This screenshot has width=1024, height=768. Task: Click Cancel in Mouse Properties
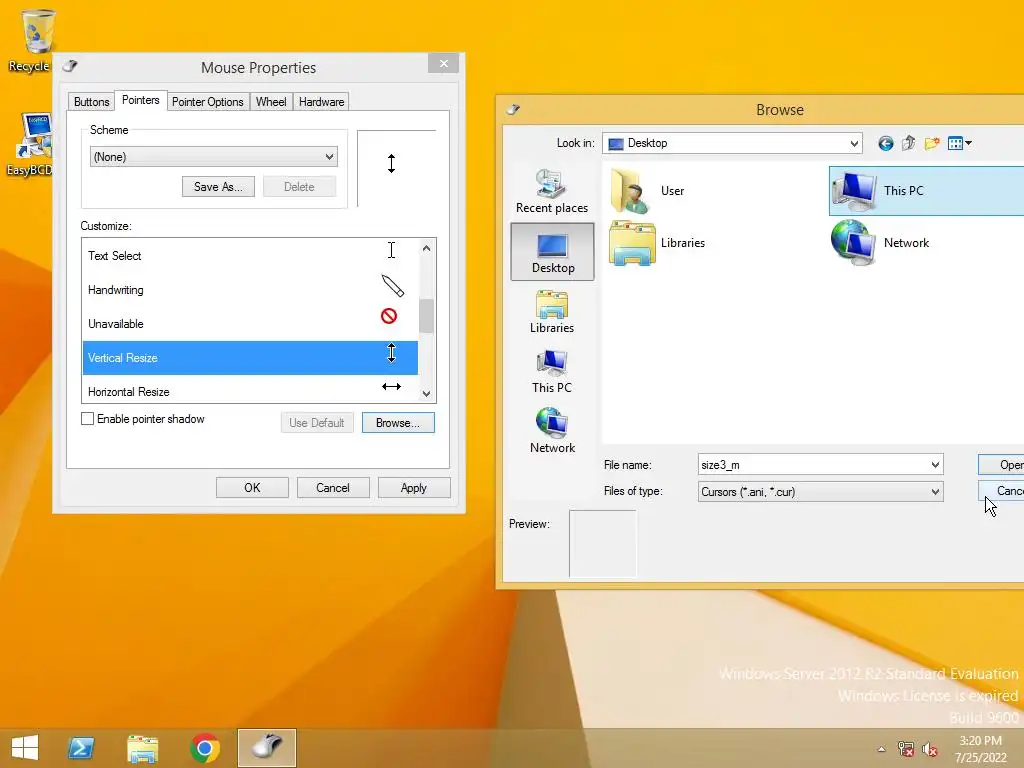(333, 488)
